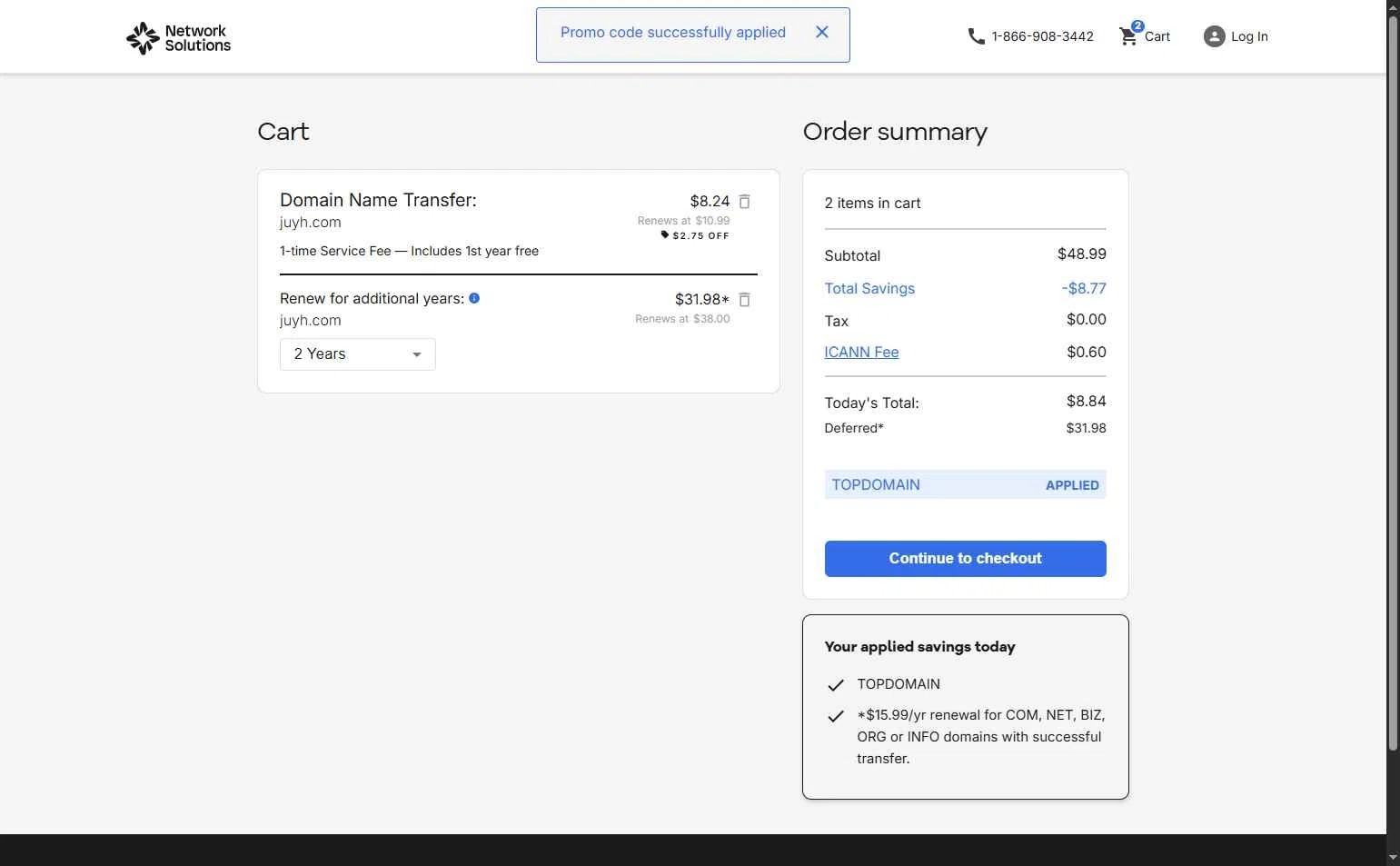
Task: Click the TOPDOMAIN promo code field
Action: [x=965, y=485]
